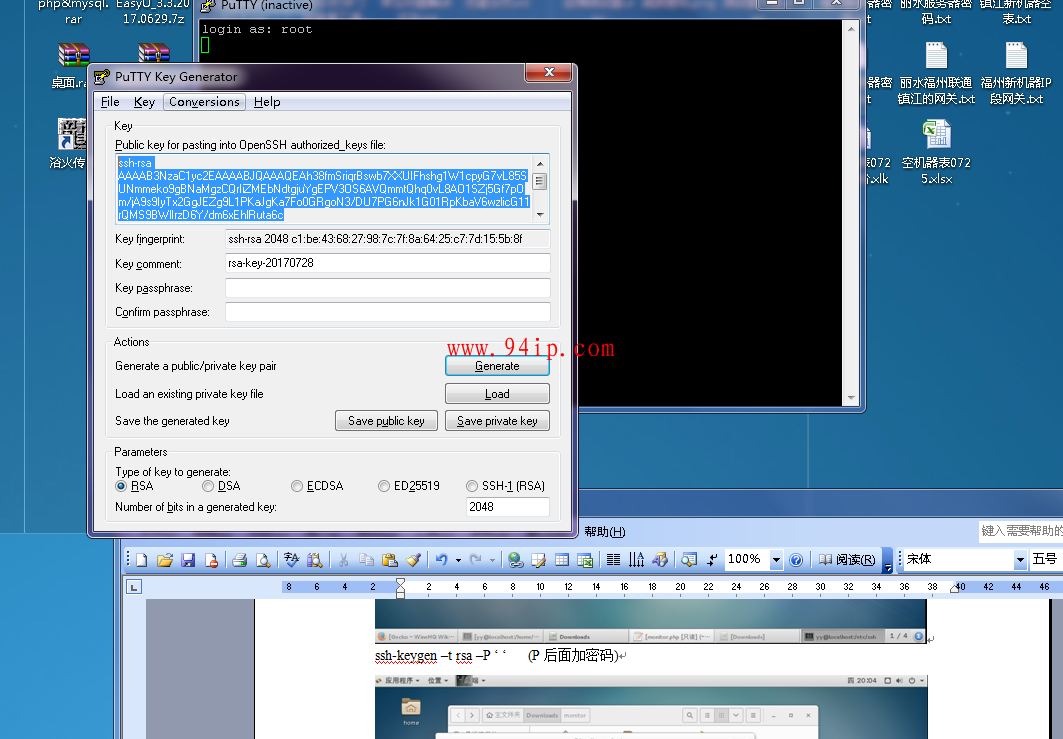Screen dimensions: 1063x739
Task: Open Redo history dropdown arrow
Action: point(493,560)
